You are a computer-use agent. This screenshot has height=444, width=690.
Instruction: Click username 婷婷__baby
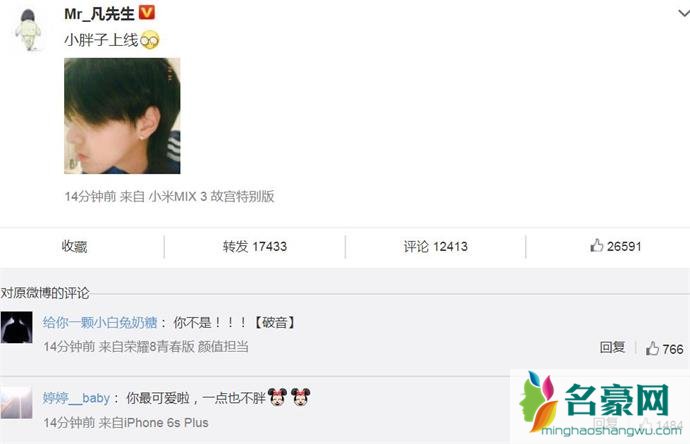point(76,398)
